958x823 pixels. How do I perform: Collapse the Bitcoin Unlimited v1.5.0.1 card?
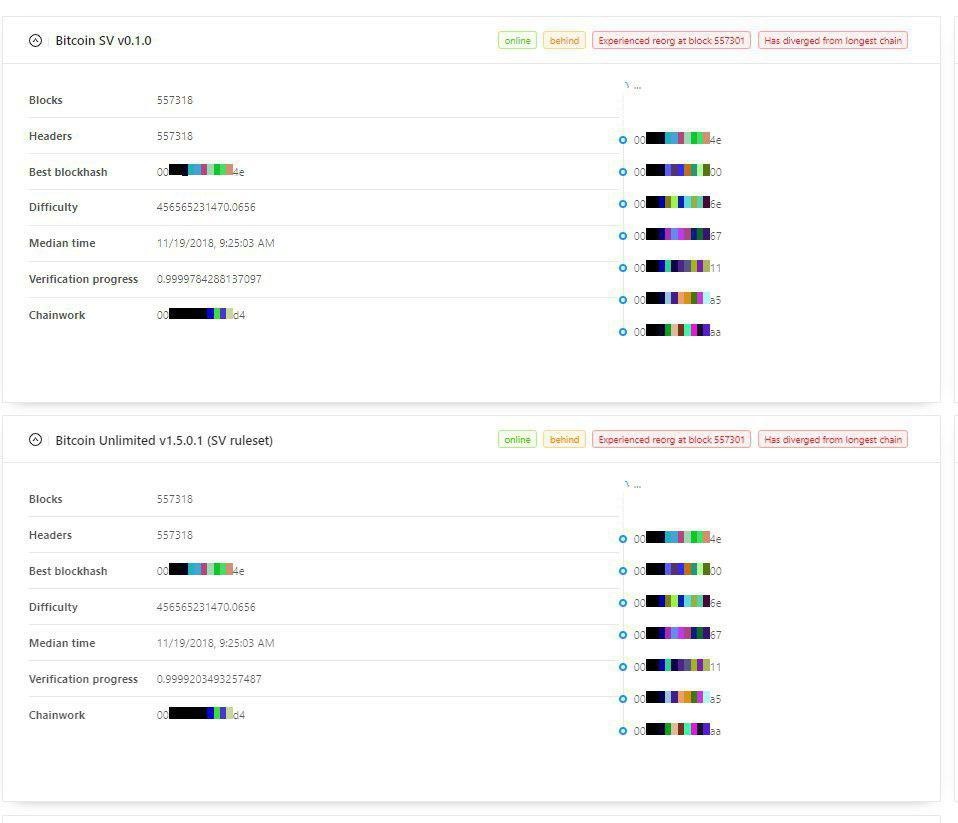click(35, 440)
